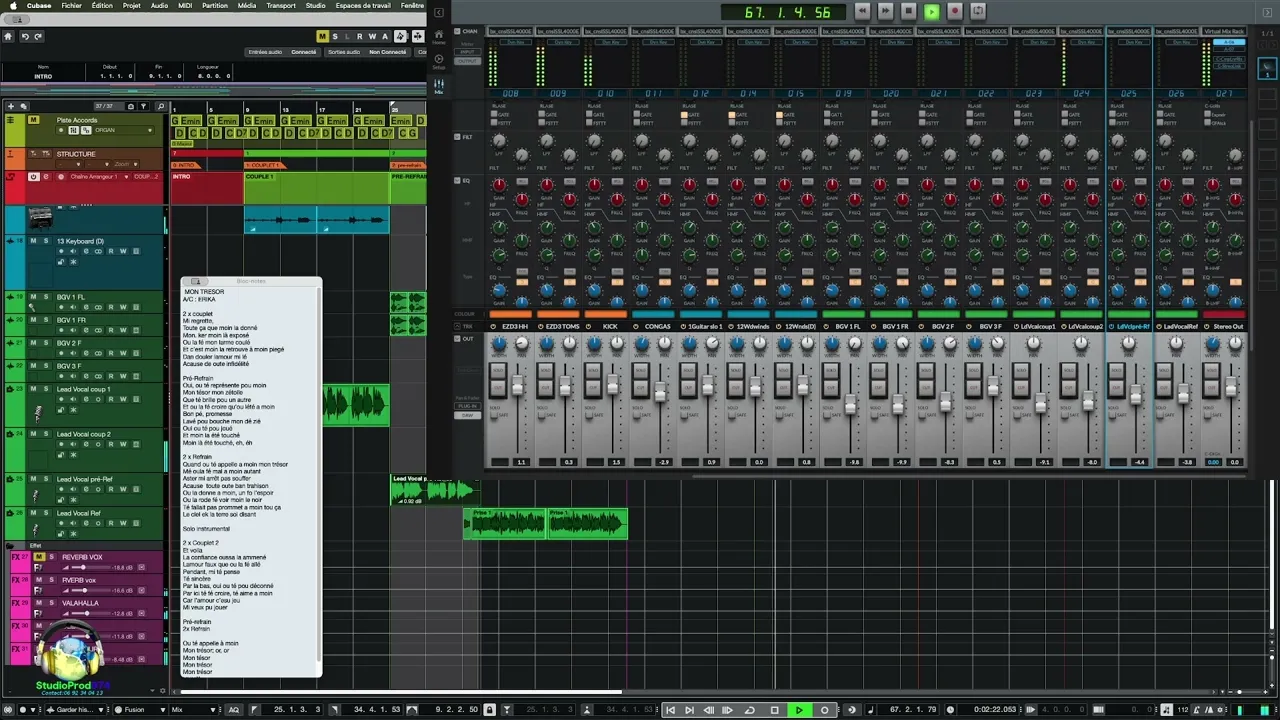Open the Setup view in mix rack sidebar
Viewport: 1280px width, 720px height.
(438, 60)
